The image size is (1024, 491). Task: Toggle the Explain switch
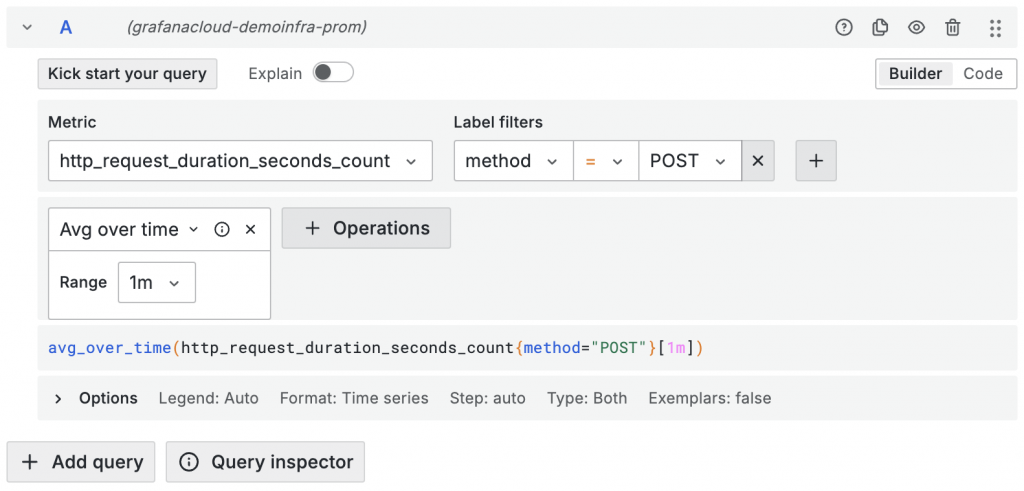pos(333,73)
